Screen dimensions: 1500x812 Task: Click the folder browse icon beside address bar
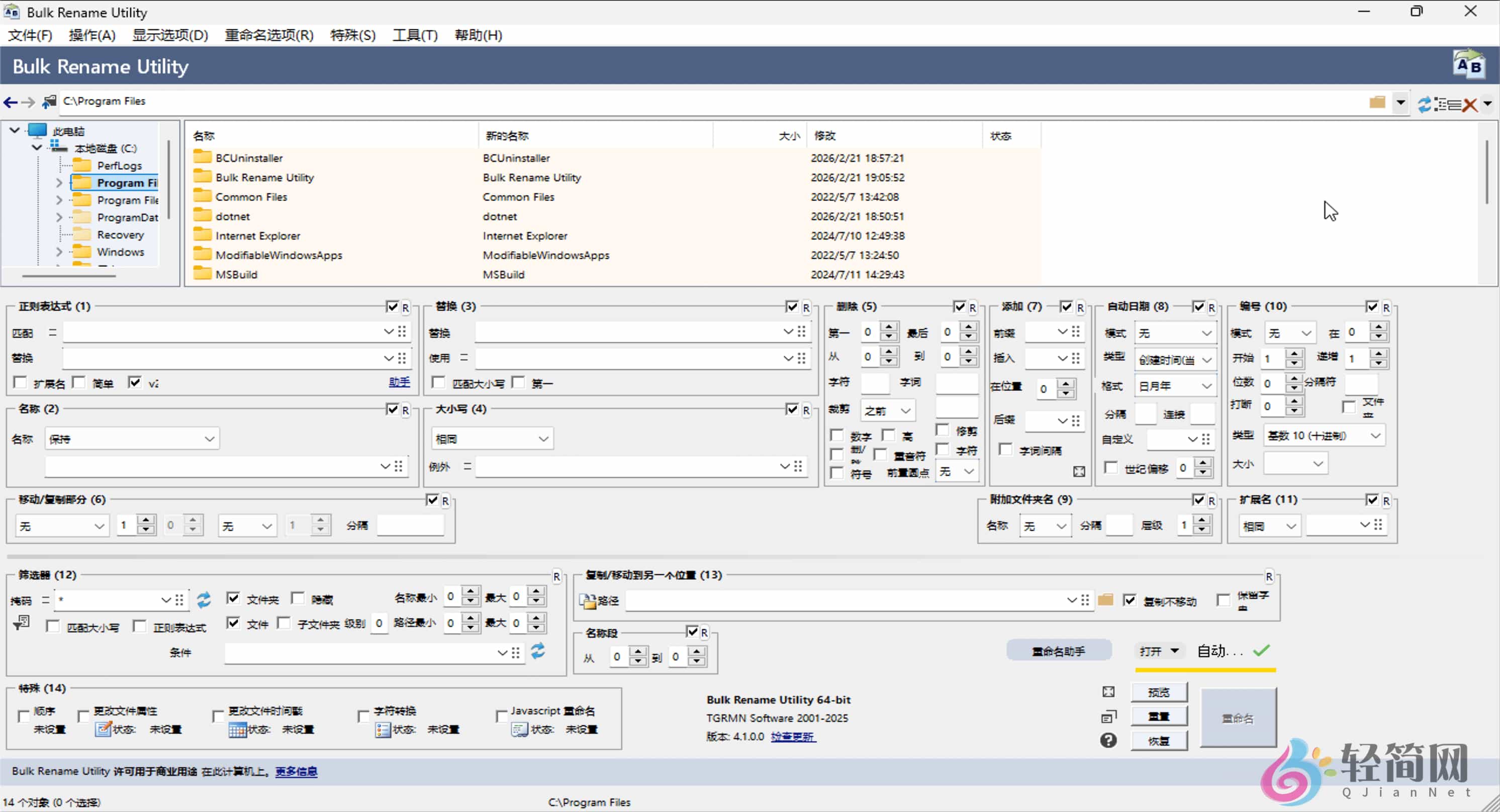pos(1378,103)
